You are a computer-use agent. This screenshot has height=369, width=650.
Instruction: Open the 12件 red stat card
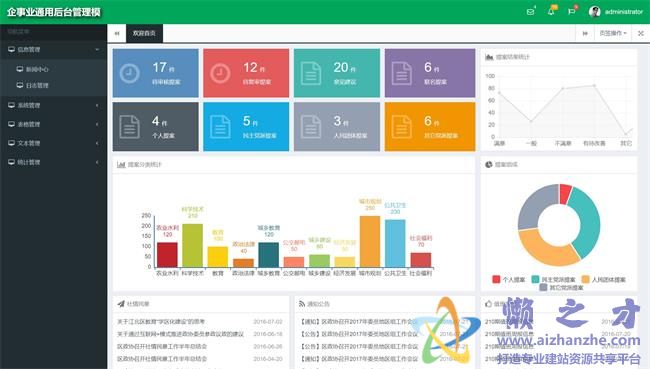click(x=246, y=73)
